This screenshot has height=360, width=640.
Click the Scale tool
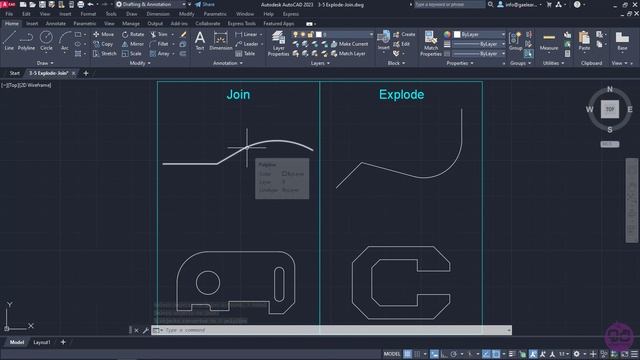click(x=131, y=53)
